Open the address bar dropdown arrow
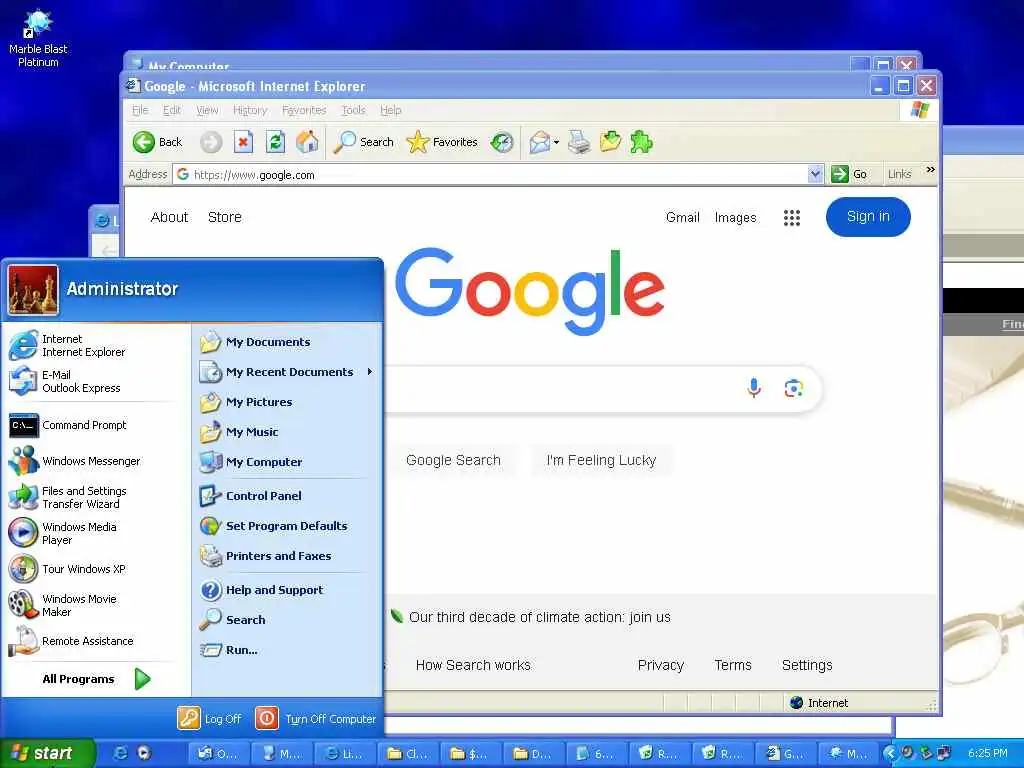1024x768 pixels. [814, 174]
